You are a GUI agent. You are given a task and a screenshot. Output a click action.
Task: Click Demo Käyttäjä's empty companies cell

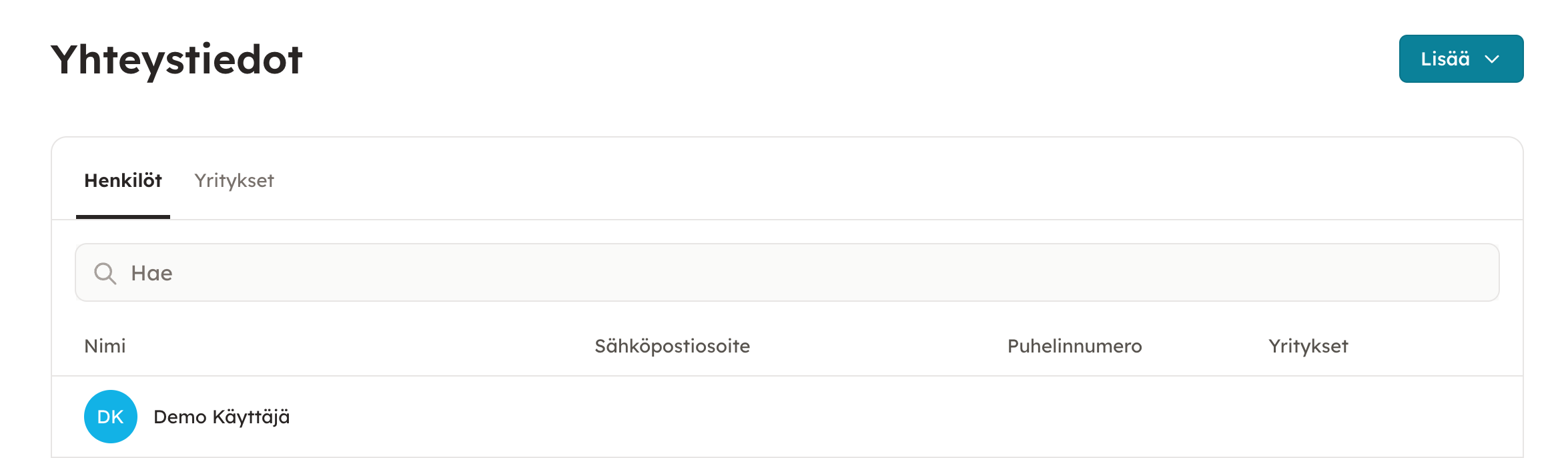pos(1308,417)
